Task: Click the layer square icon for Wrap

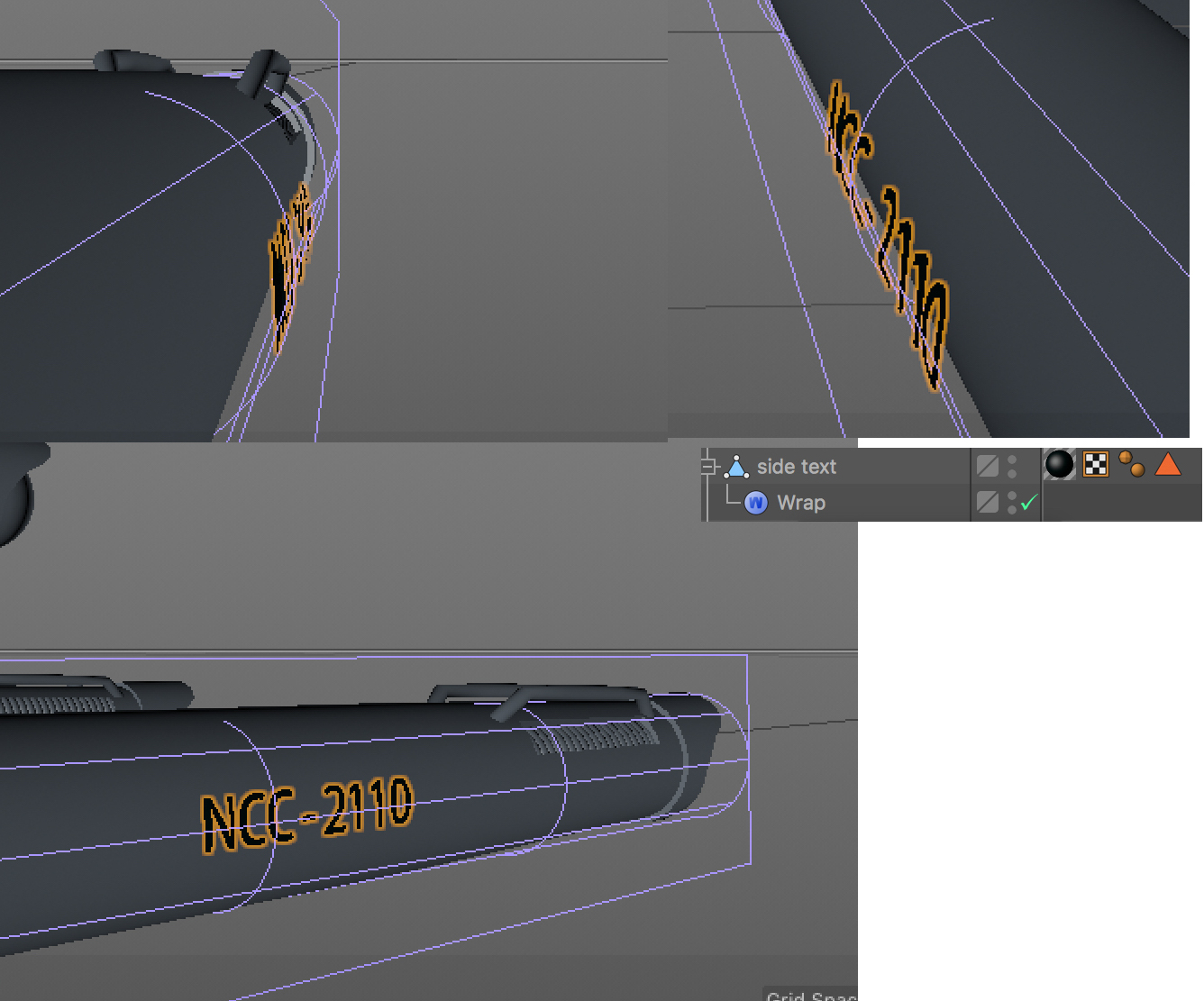Action: click(x=988, y=502)
